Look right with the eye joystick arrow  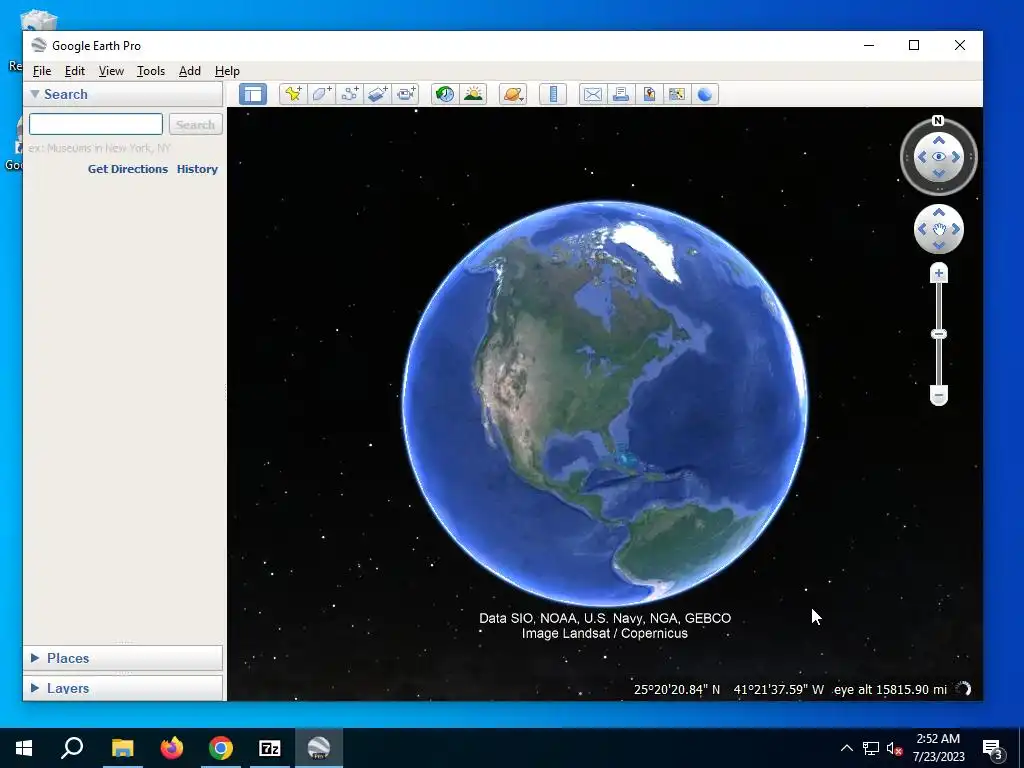click(x=955, y=157)
